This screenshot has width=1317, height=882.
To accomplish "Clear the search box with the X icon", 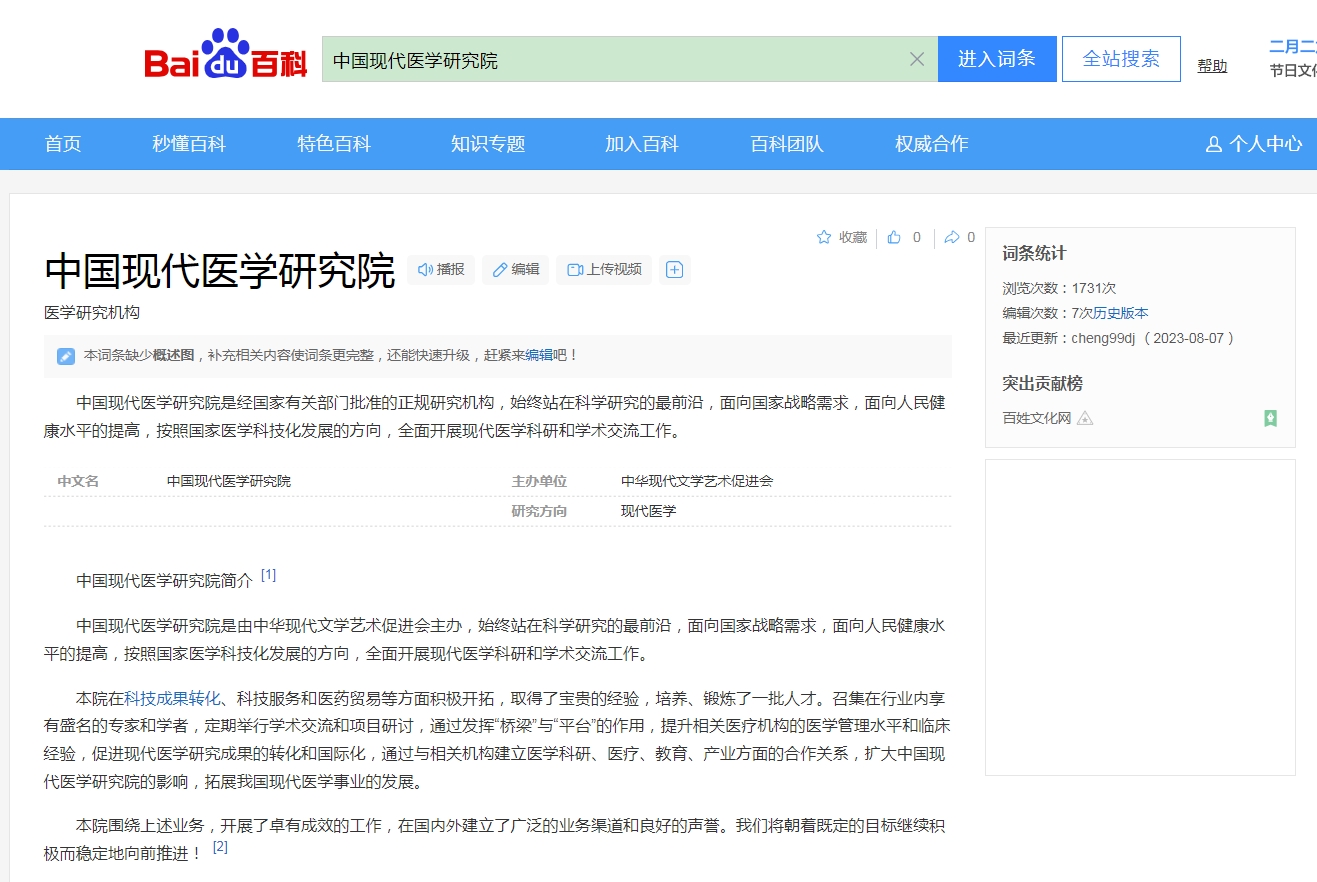I will (916, 59).
